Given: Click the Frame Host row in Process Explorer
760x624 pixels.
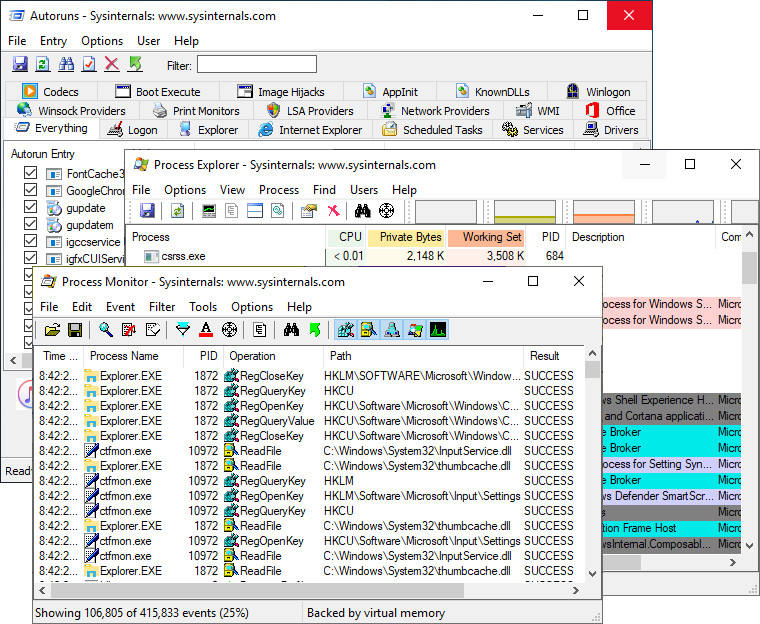Looking at the screenshot, I should [x=672, y=528].
